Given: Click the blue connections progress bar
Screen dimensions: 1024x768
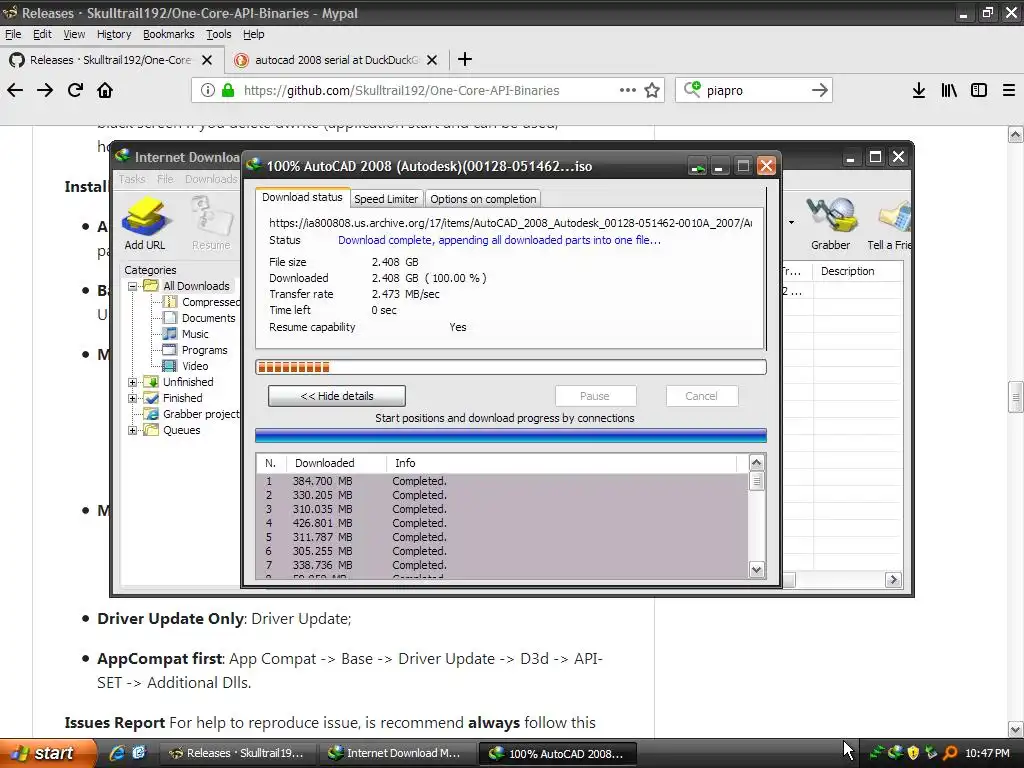Looking at the screenshot, I should (511, 436).
